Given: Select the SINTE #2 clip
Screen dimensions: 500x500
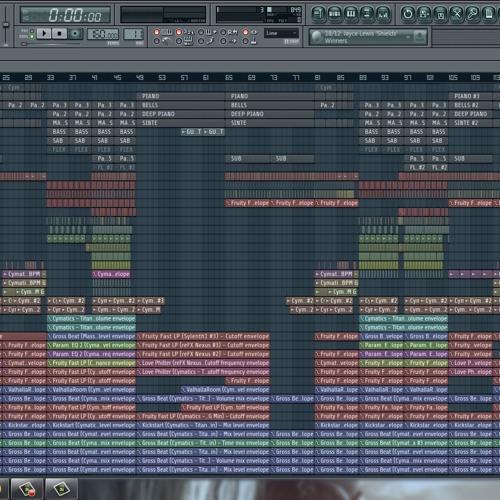Looking at the screenshot, I should pos(470,123).
